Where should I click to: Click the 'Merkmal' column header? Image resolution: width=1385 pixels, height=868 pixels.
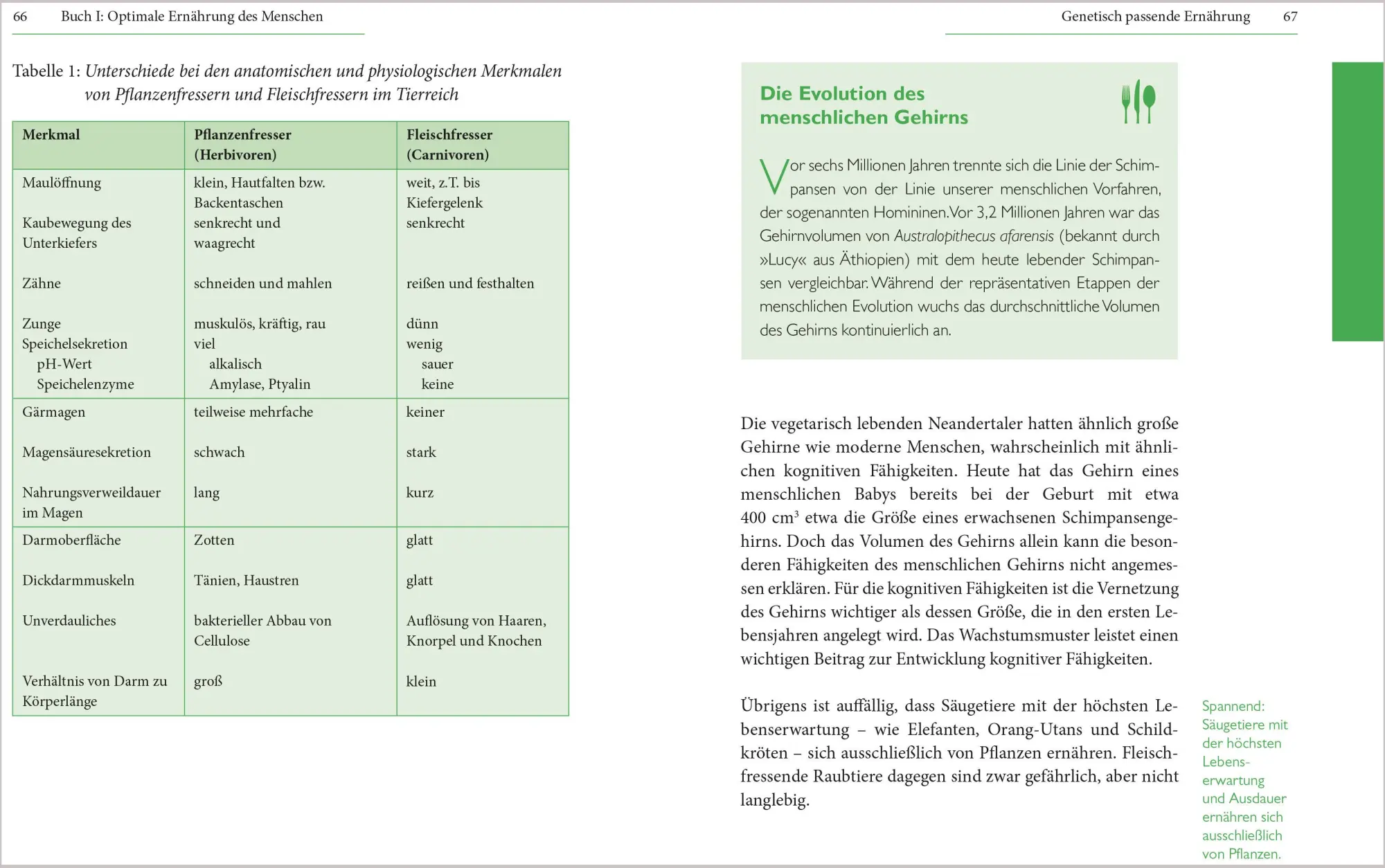[51, 135]
